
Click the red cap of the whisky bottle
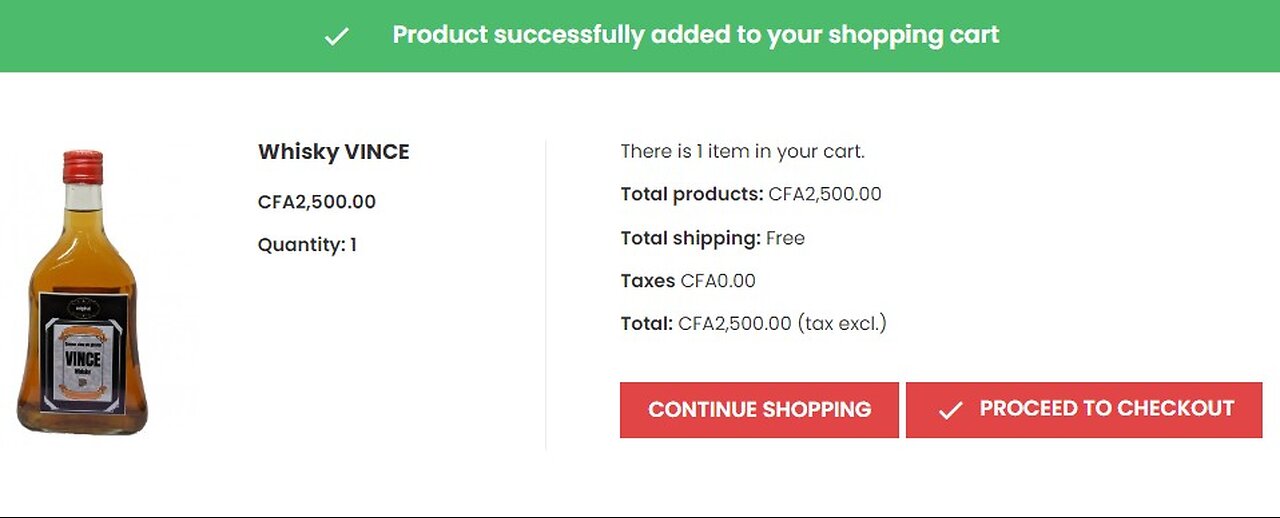83,167
